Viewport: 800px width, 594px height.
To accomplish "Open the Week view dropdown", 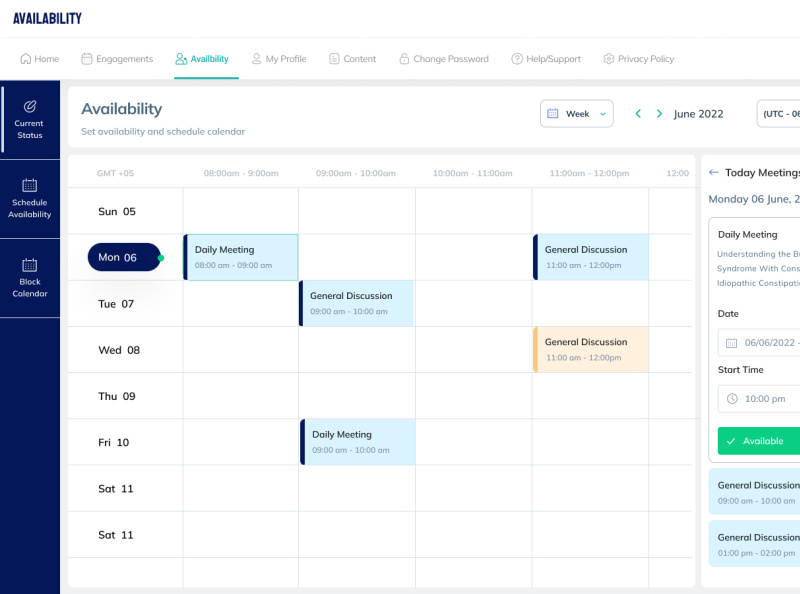I will pos(577,114).
